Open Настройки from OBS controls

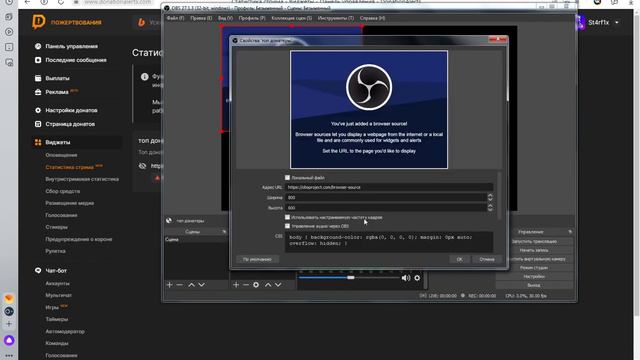pyautogui.click(x=534, y=276)
